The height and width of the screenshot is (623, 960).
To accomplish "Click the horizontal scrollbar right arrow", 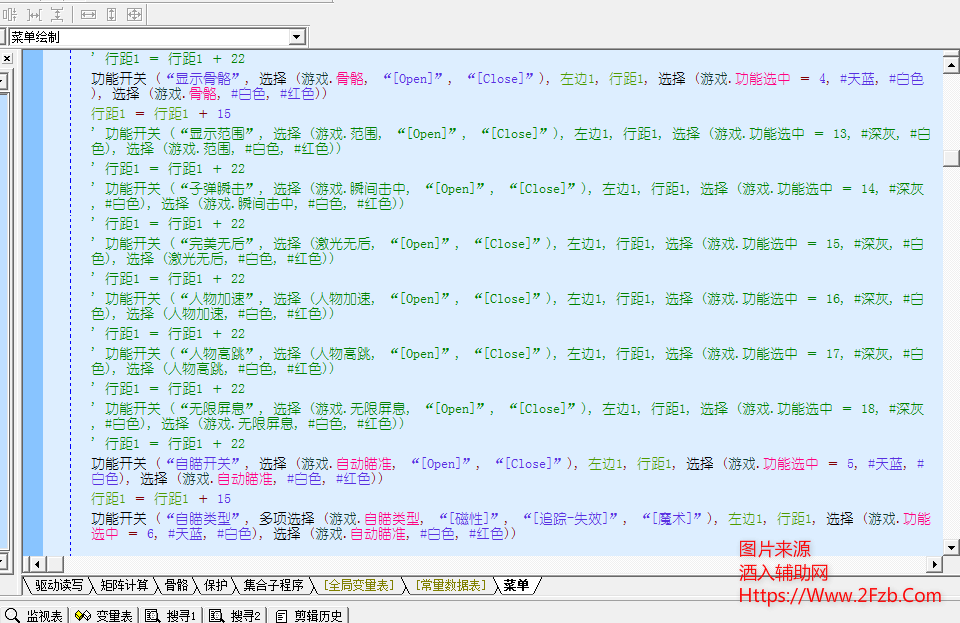I will 935,565.
